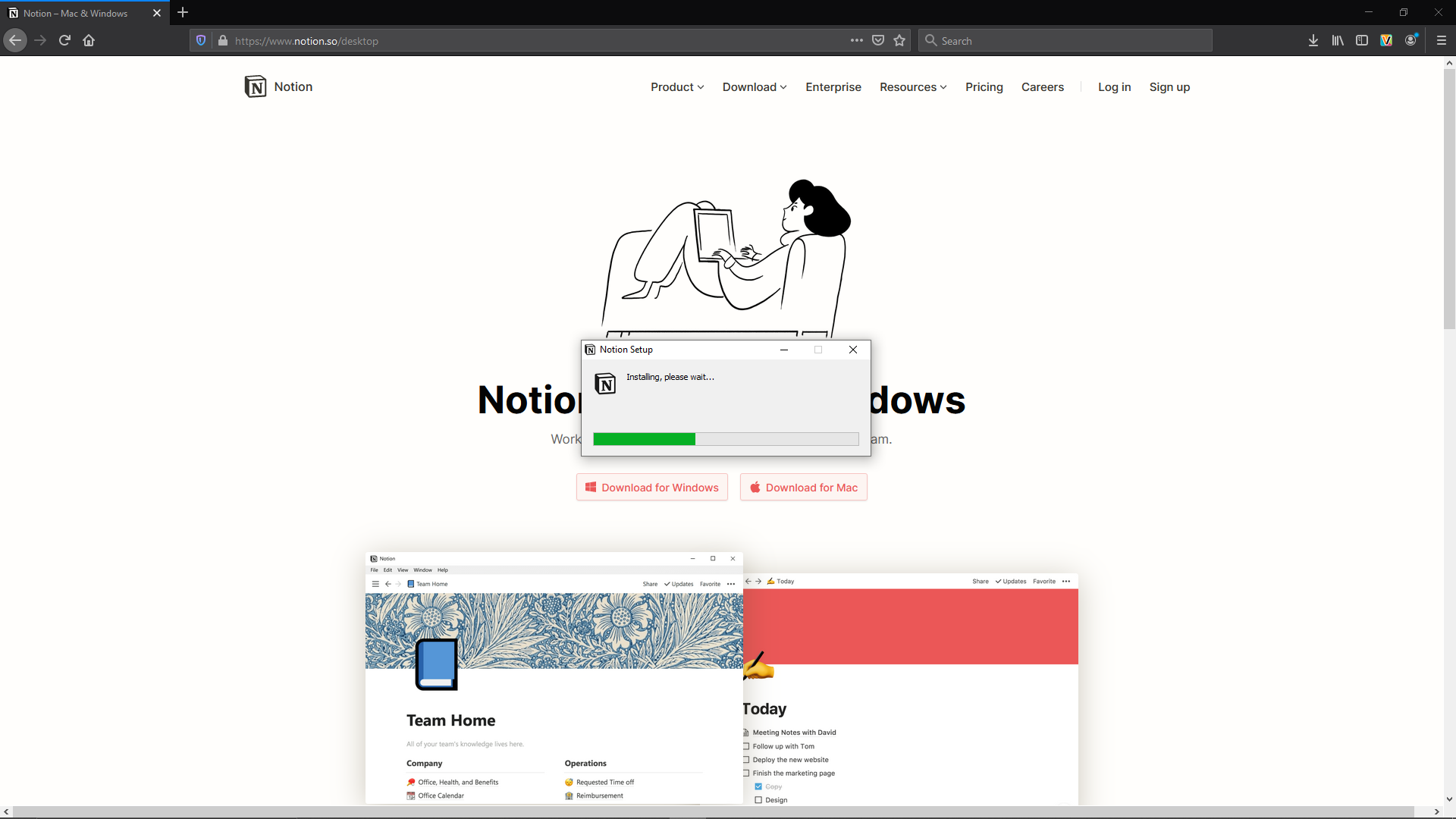Click the person on sofa illustration

tap(726, 258)
